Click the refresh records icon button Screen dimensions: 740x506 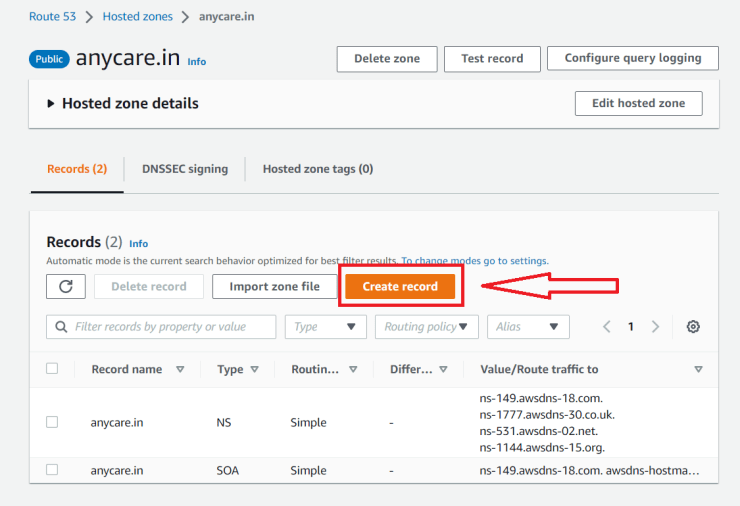(66, 287)
